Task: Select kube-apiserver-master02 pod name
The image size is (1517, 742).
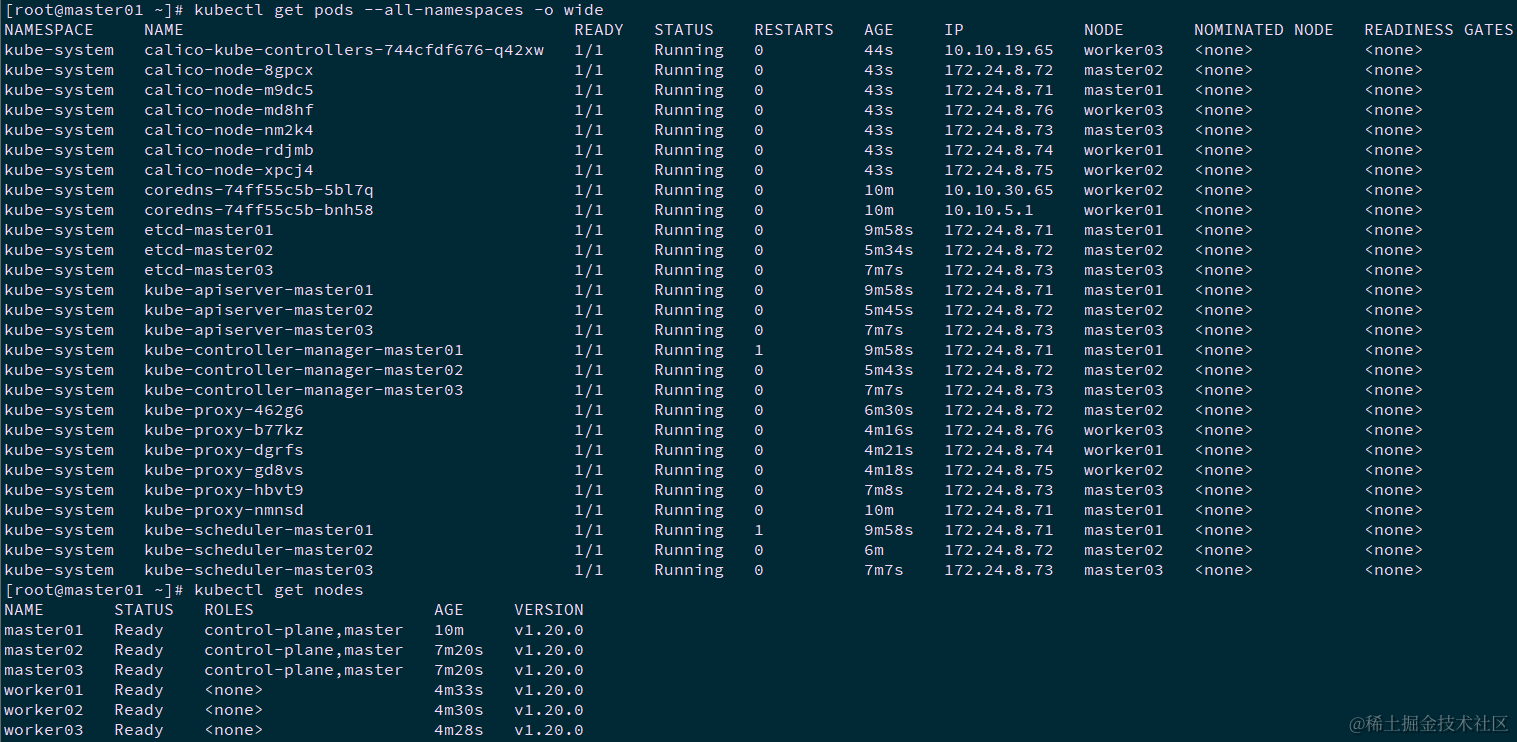Action: point(259,310)
